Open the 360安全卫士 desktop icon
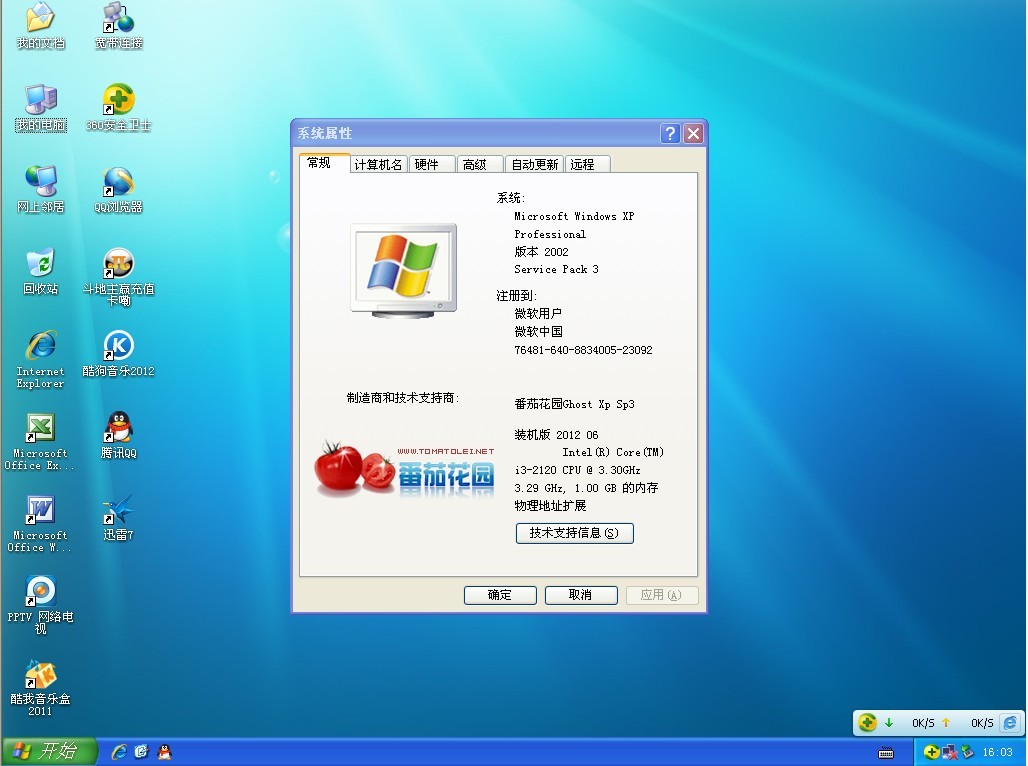The width and height of the screenshot is (1028, 766). coord(119,100)
